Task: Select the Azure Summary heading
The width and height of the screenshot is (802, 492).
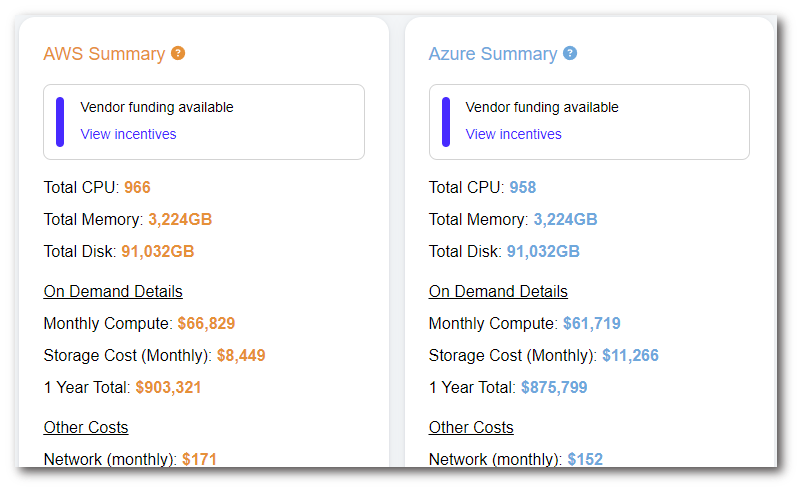Action: [x=492, y=54]
